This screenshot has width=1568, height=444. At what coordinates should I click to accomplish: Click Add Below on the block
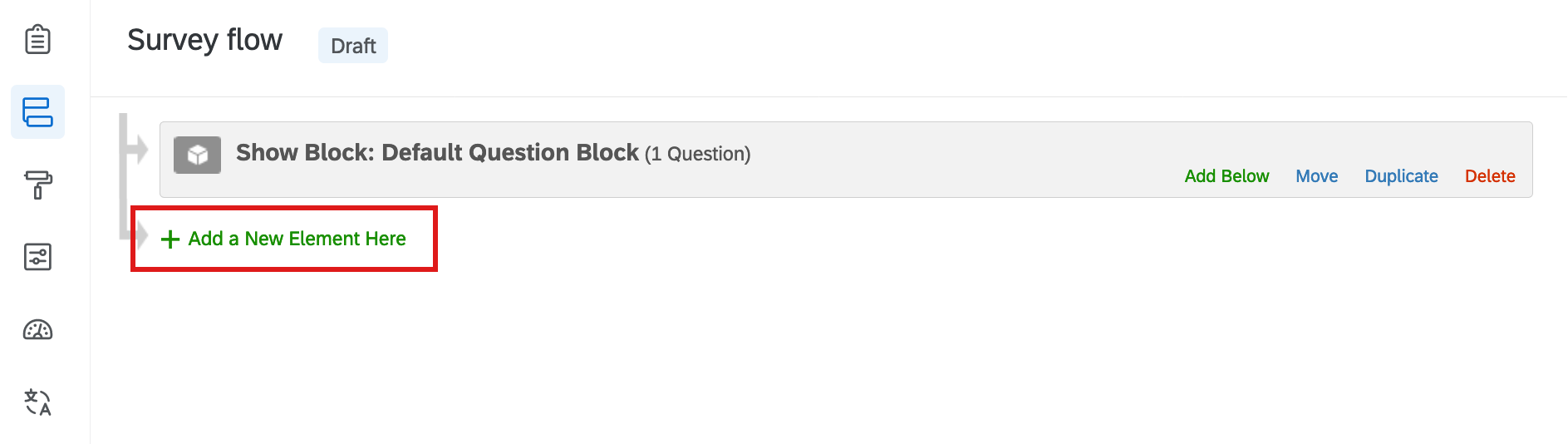(x=1226, y=176)
